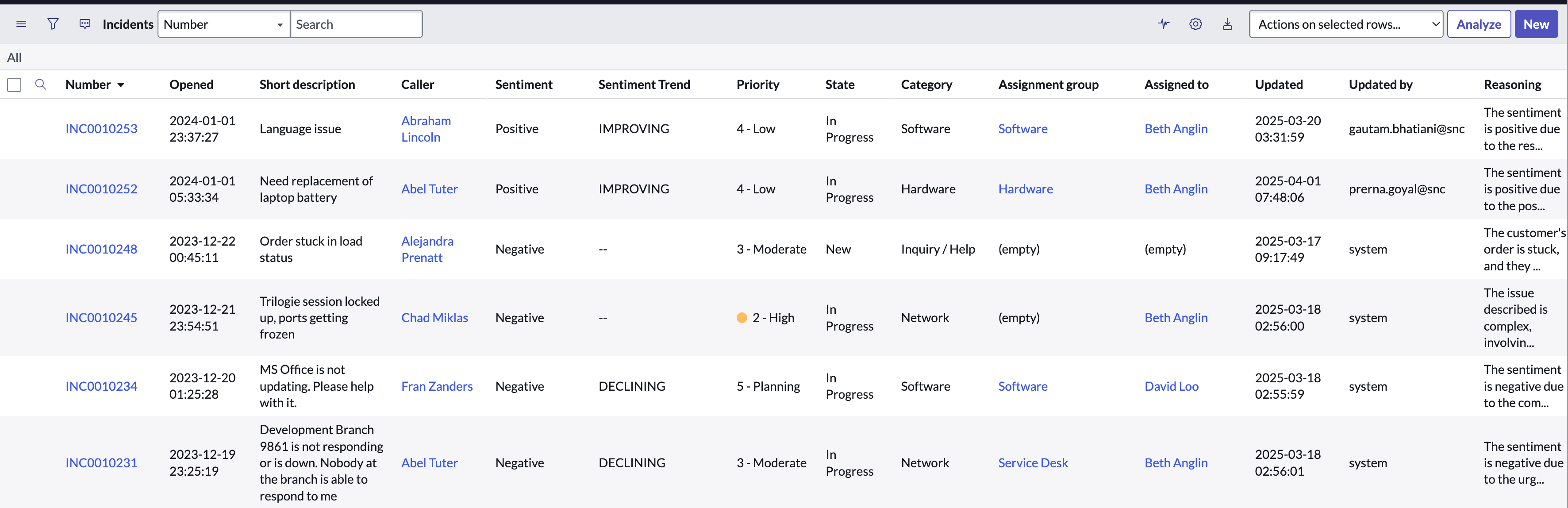Open Beth Anglin link in INC0010231 row
Image resolution: width=1568 pixels, height=508 pixels.
[x=1176, y=463]
